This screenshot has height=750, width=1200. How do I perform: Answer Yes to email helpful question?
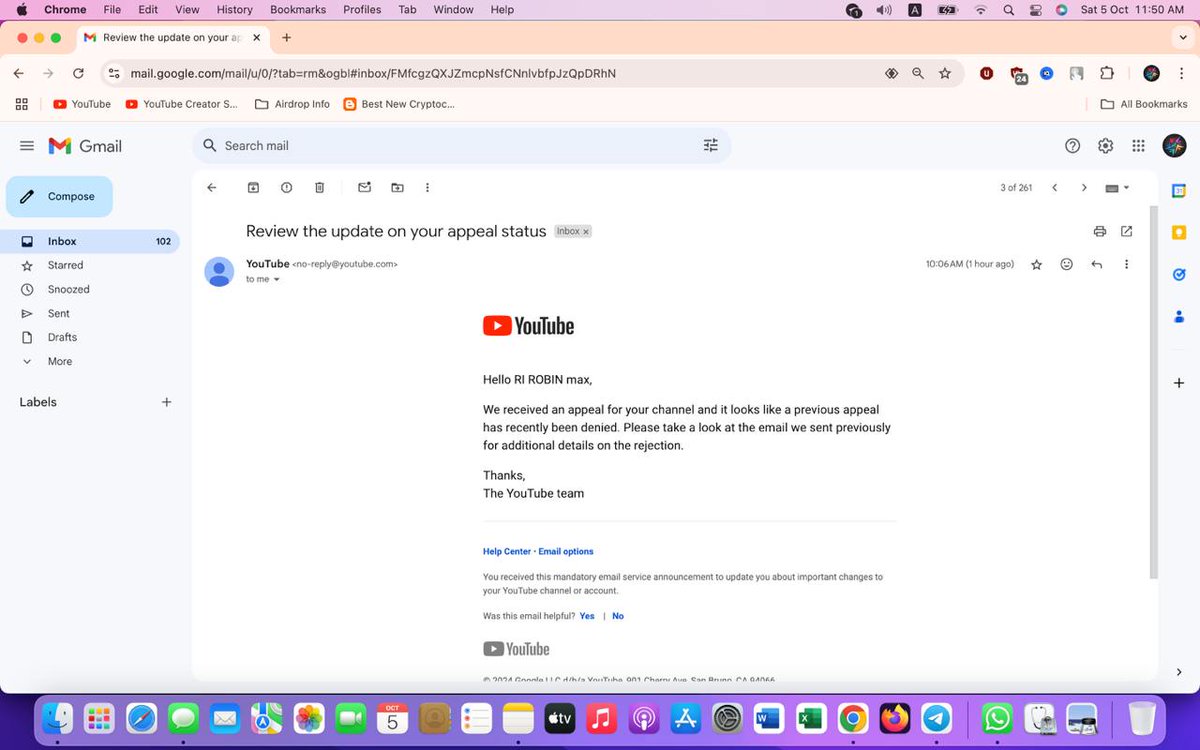pyautogui.click(x=587, y=616)
